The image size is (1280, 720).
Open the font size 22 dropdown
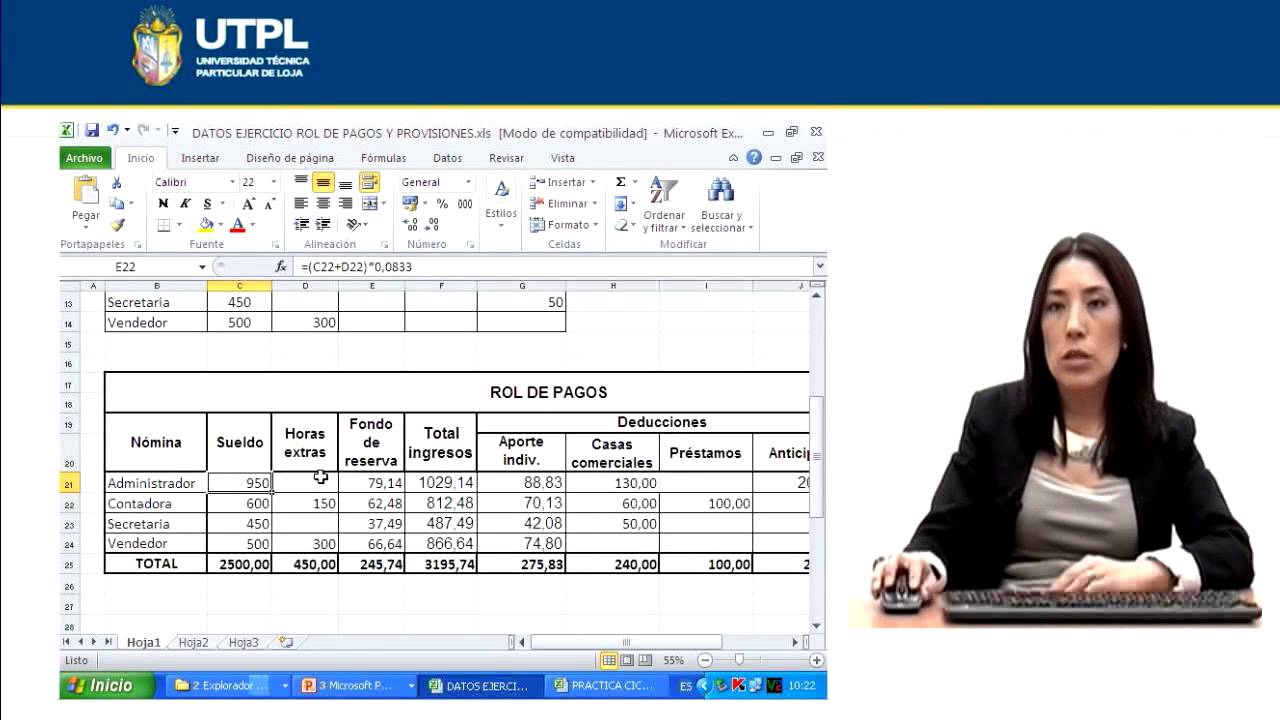(x=276, y=182)
